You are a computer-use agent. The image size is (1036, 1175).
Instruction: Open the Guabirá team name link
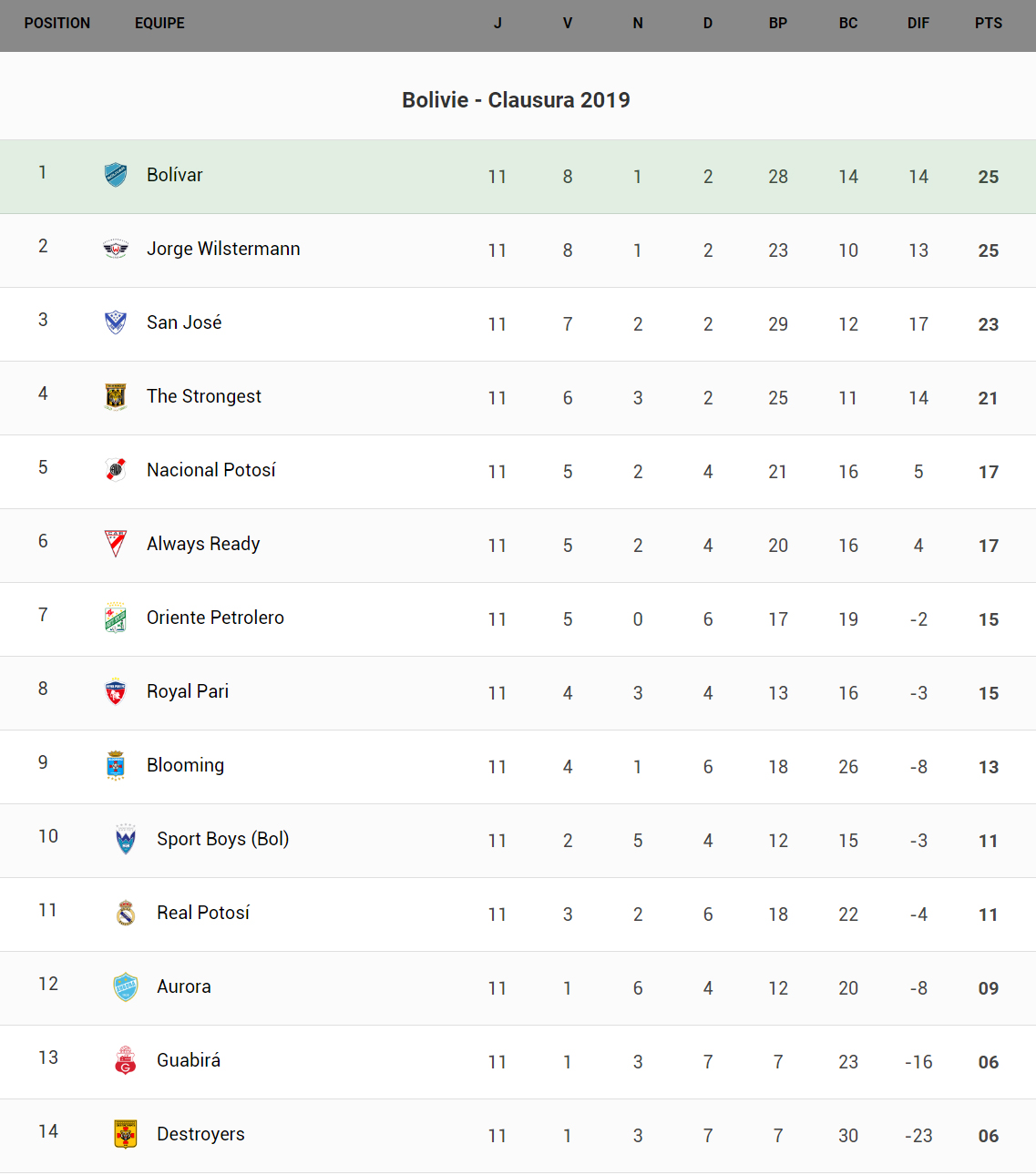click(x=189, y=1060)
